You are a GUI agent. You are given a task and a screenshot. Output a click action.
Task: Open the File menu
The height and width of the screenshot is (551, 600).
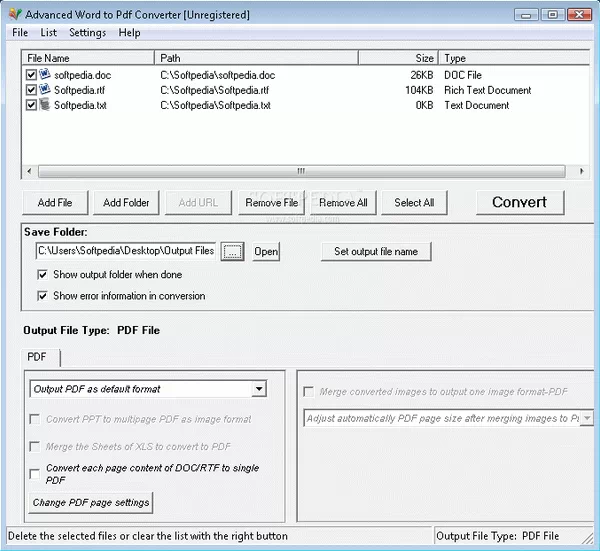pos(20,33)
